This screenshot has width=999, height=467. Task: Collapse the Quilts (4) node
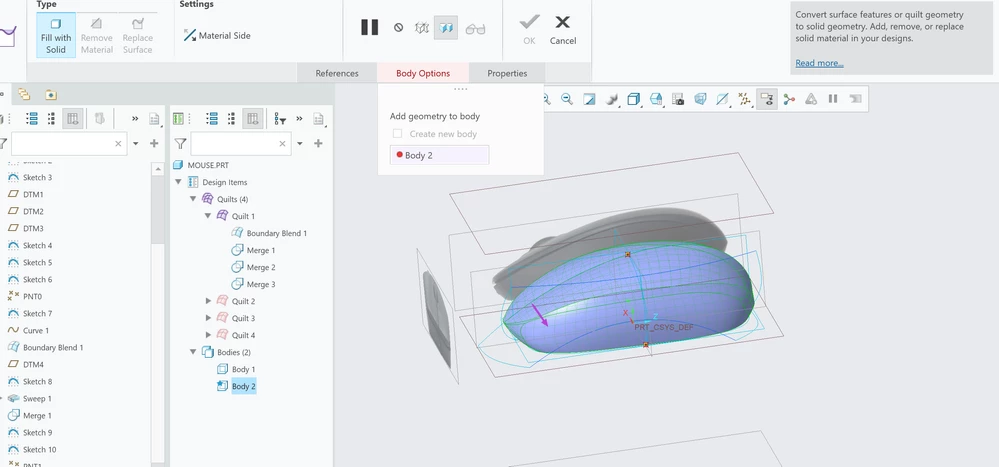click(x=193, y=199)
